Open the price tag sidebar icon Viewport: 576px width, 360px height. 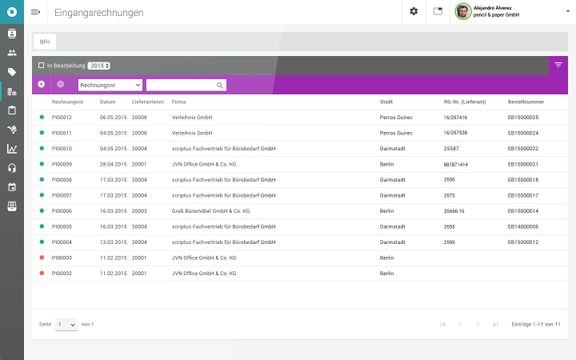click(x=12, y=72)
